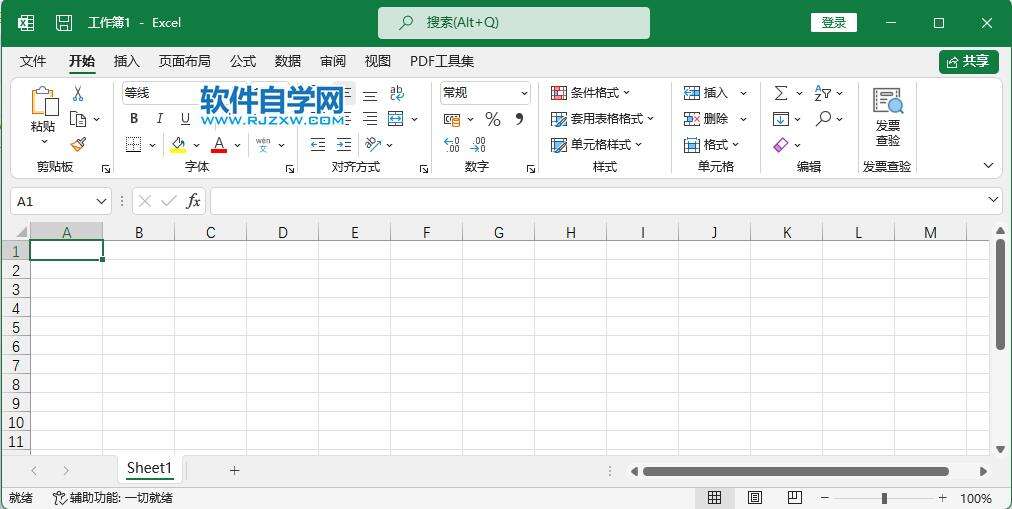Switch to the 页面布局 tab
Screen dimensions: 1012x509
pos(185,61)
